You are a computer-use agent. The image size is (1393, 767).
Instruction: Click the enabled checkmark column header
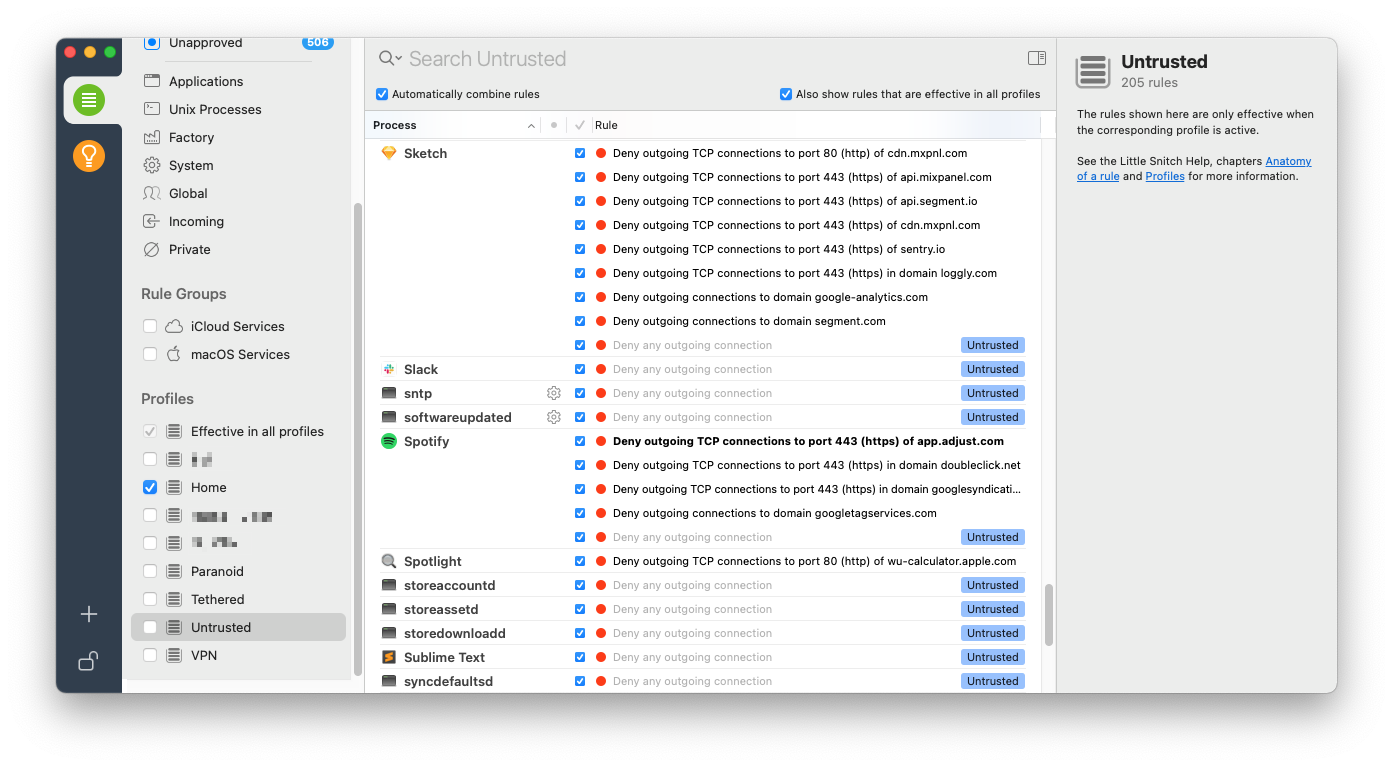click(x=580, y=125)
